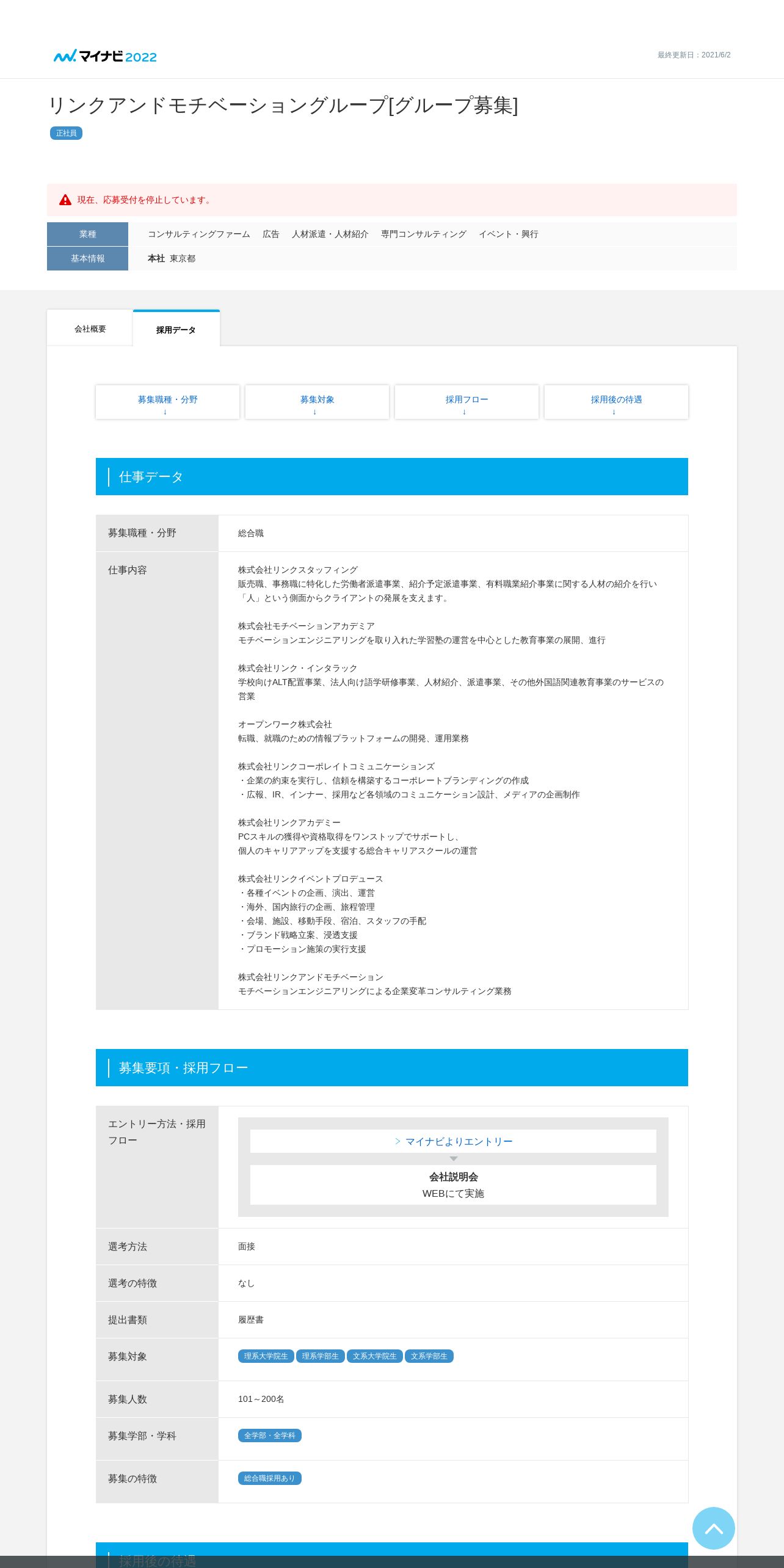Jump to 募集職種・分野 section
The width and height of the screenshot is (784, 1568).
click(167, 402)
